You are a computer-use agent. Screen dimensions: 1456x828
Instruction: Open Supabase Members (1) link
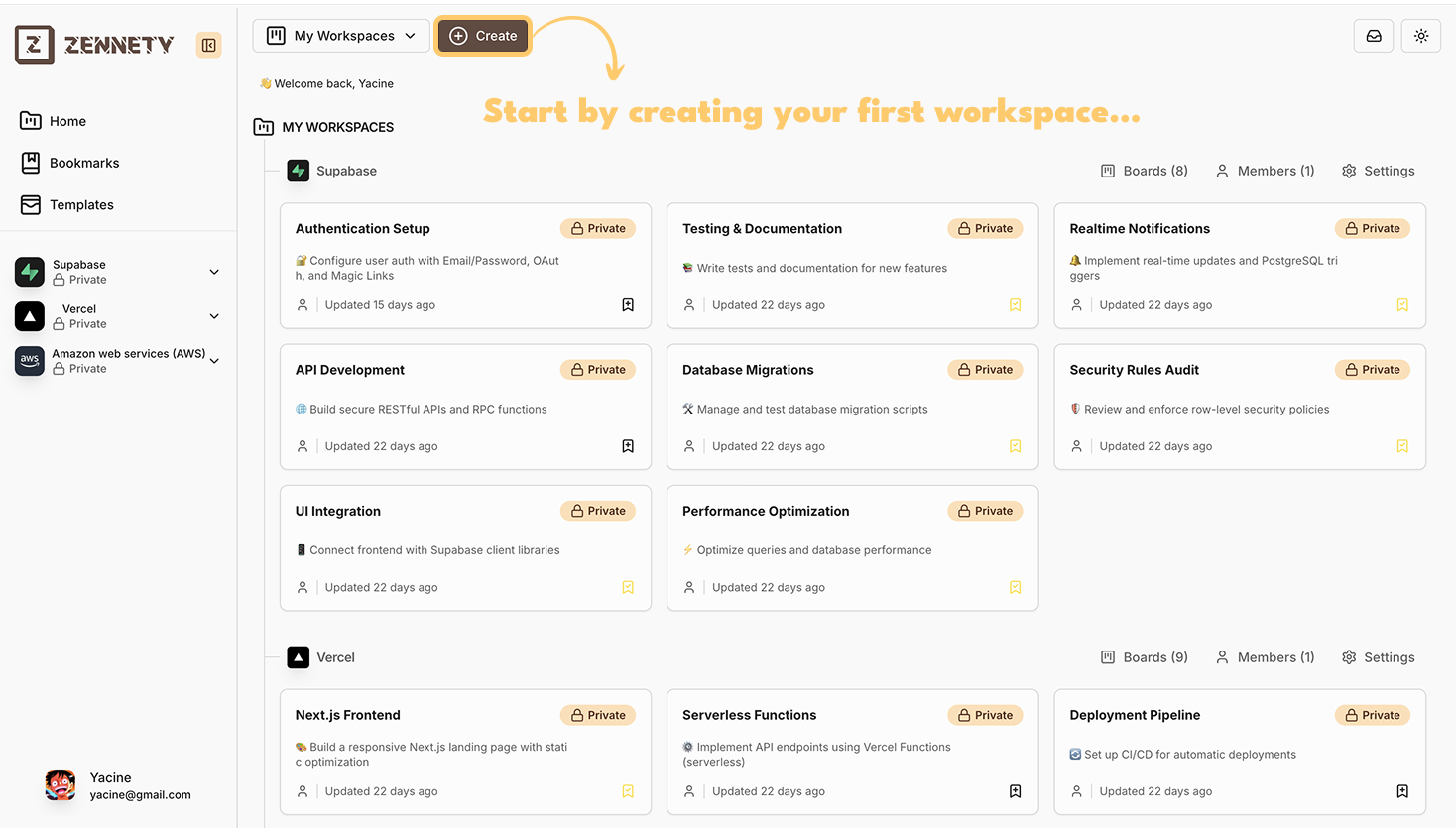click(x=1266, y=171)
